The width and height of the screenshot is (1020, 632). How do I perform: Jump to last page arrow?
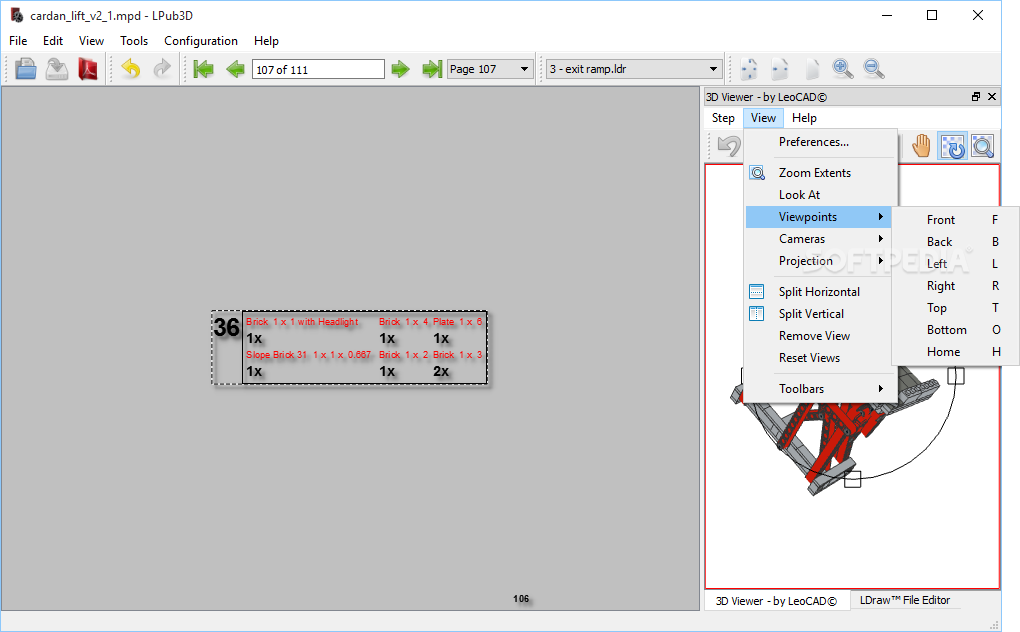pos(431,69)
